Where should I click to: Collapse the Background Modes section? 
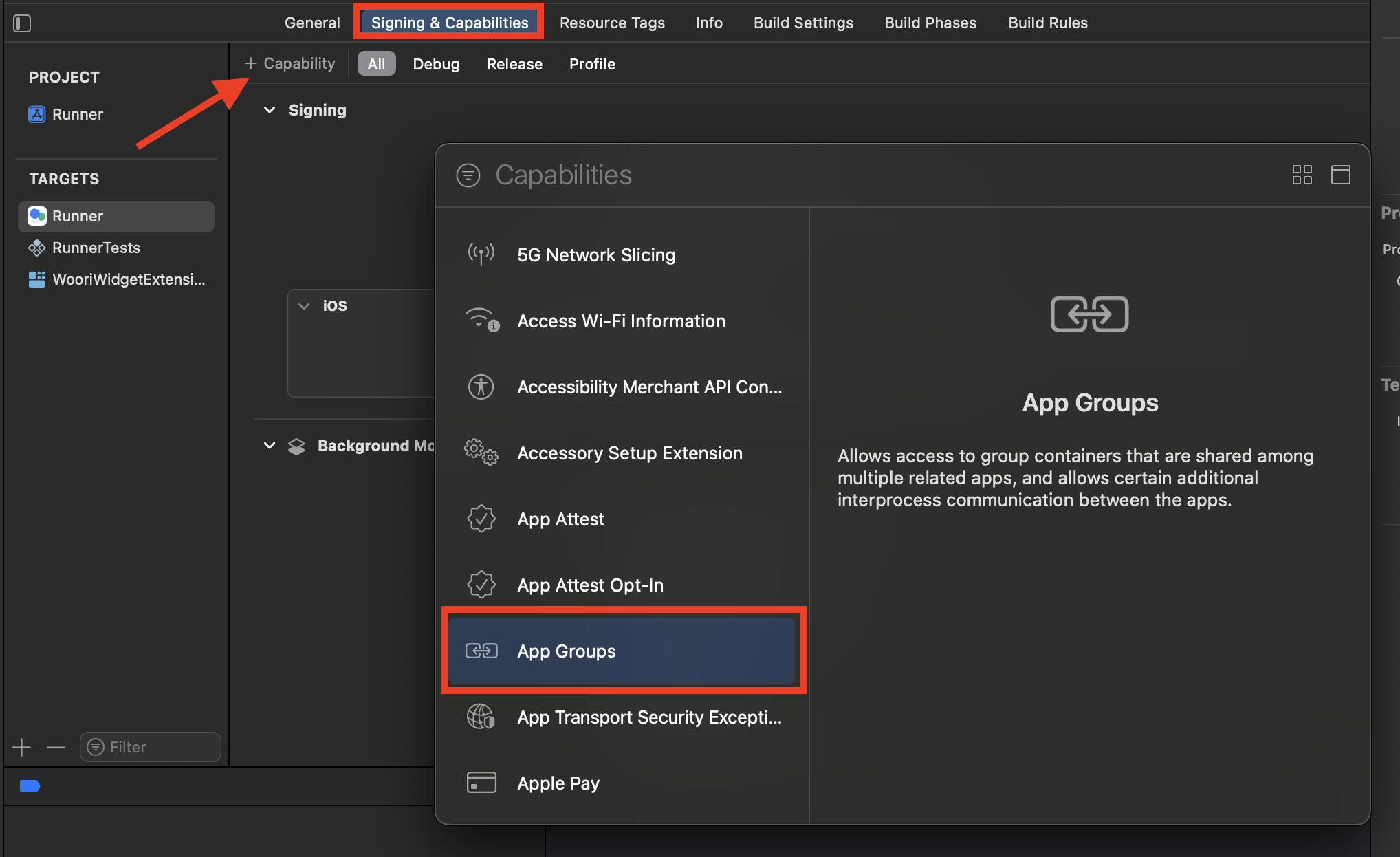click(x=270, y=446)
